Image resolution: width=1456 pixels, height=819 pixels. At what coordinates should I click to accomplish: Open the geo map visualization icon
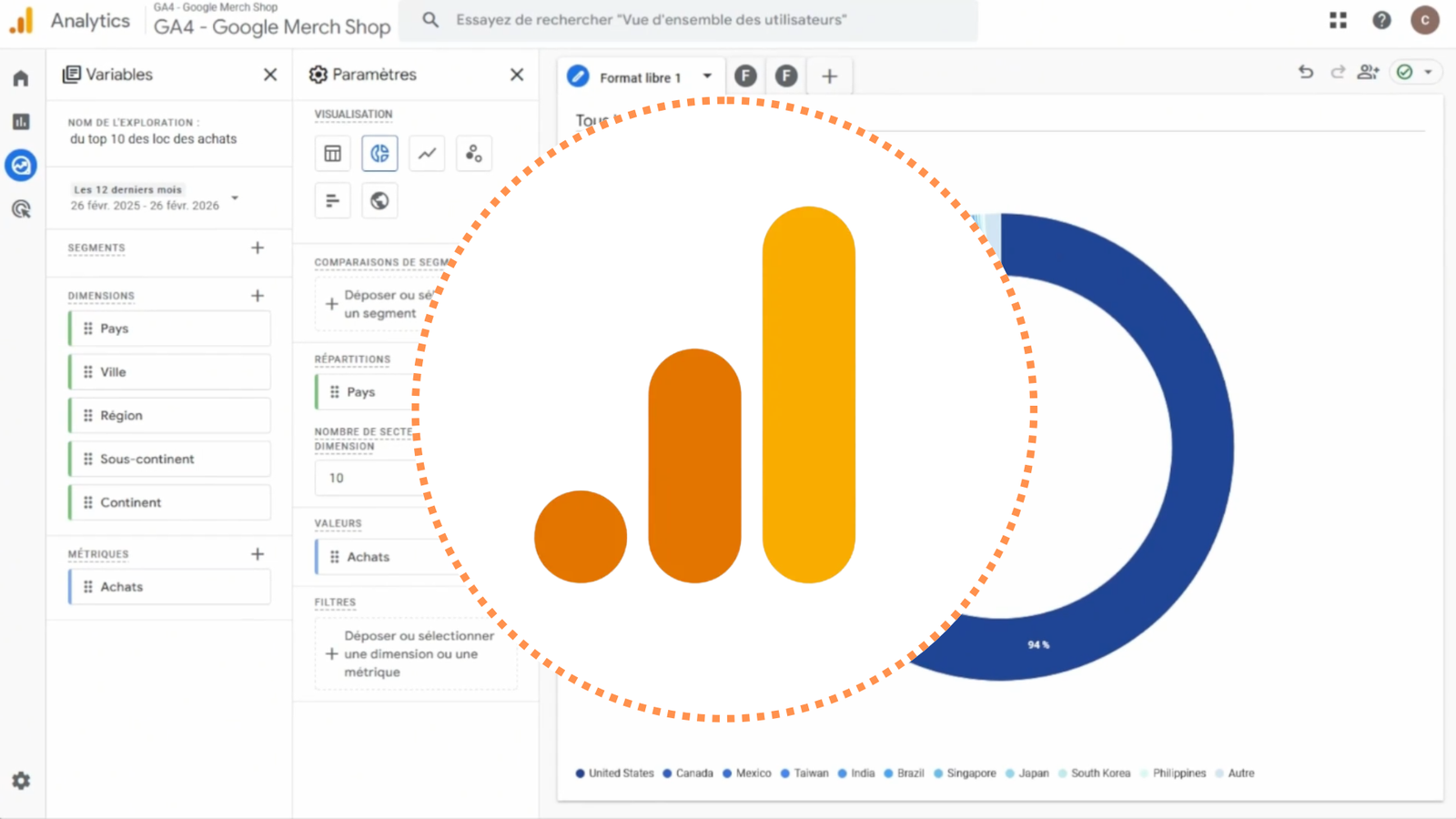tap(379, 200)
